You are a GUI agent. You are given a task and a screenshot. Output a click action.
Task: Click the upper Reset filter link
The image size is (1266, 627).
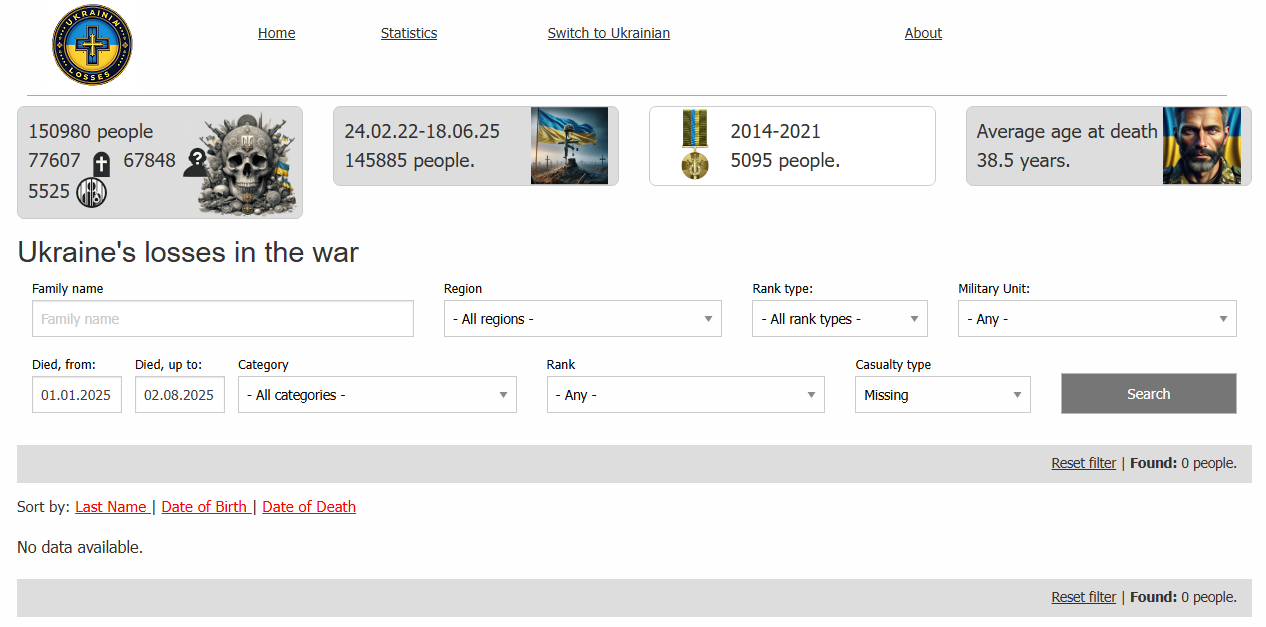point(1083,463)
